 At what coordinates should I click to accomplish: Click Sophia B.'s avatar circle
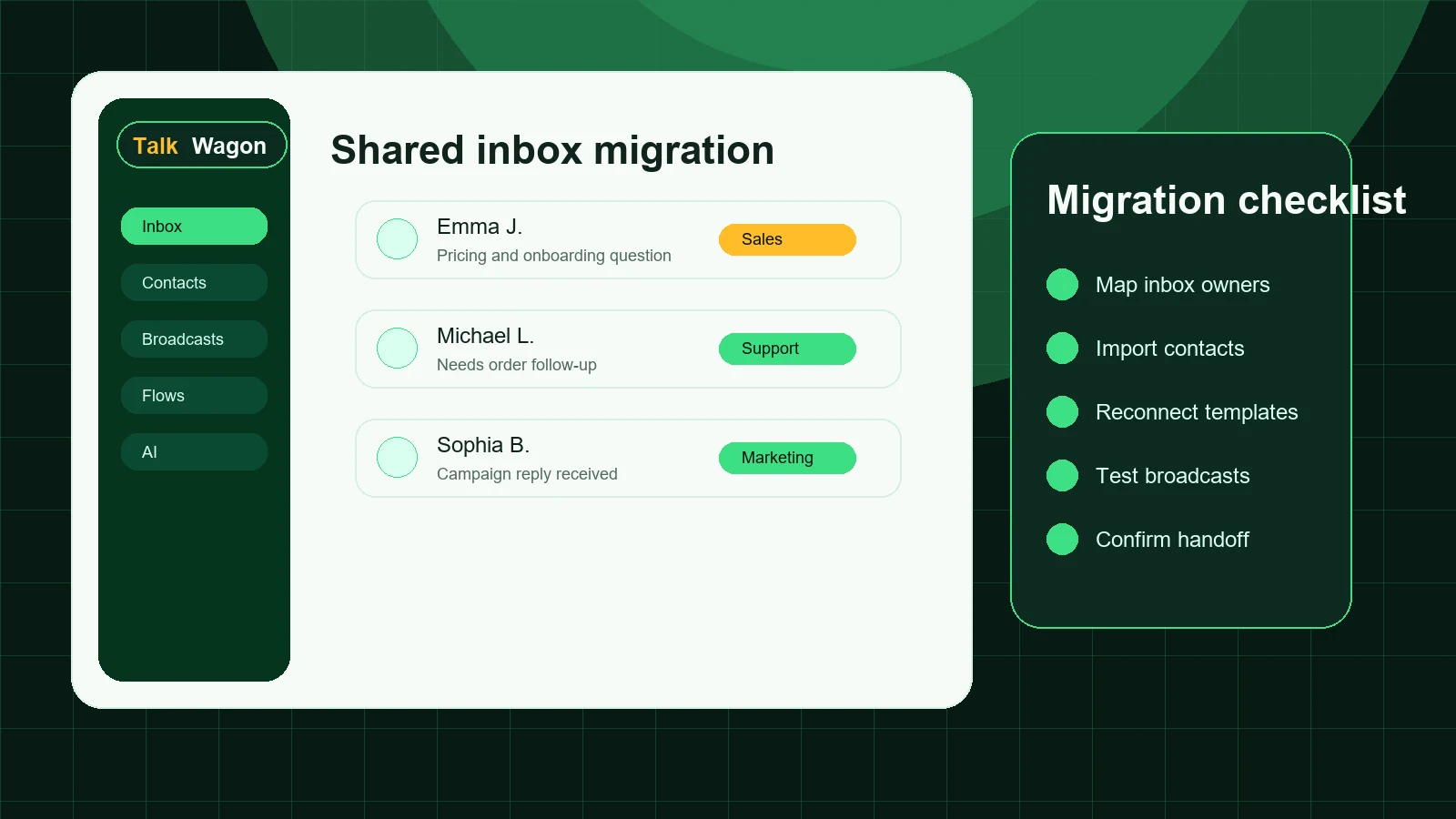click(x=398, y=458)
